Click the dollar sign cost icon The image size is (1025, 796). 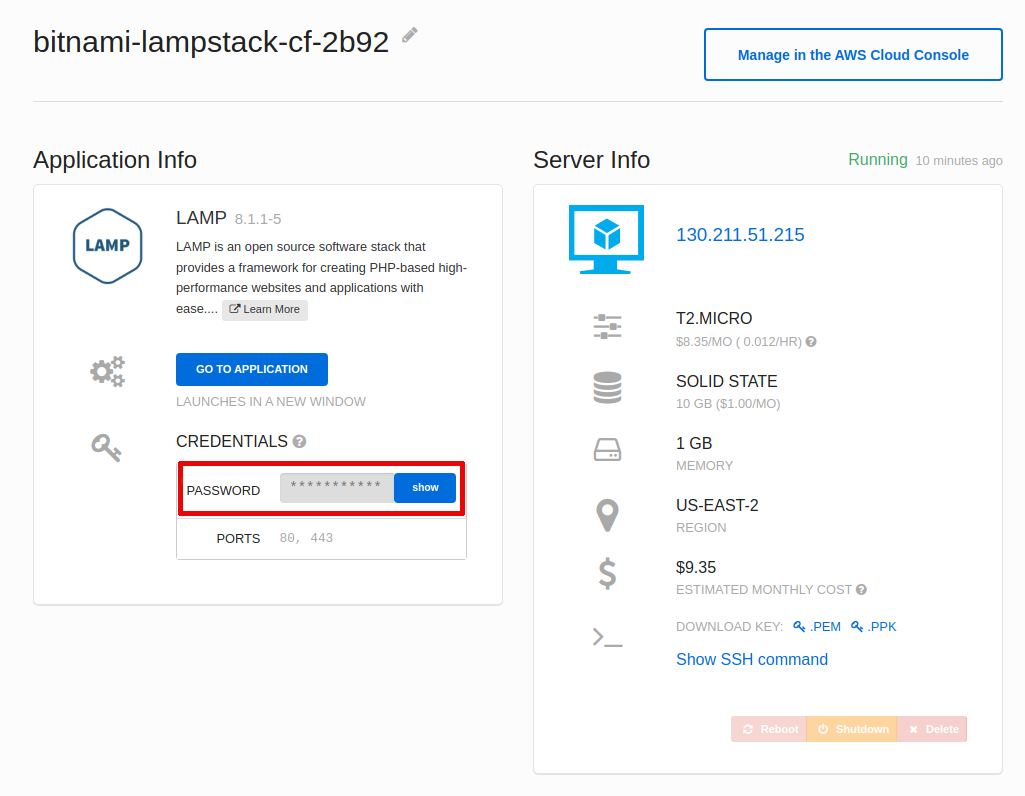pyautogui.click(x=607, y=574)
